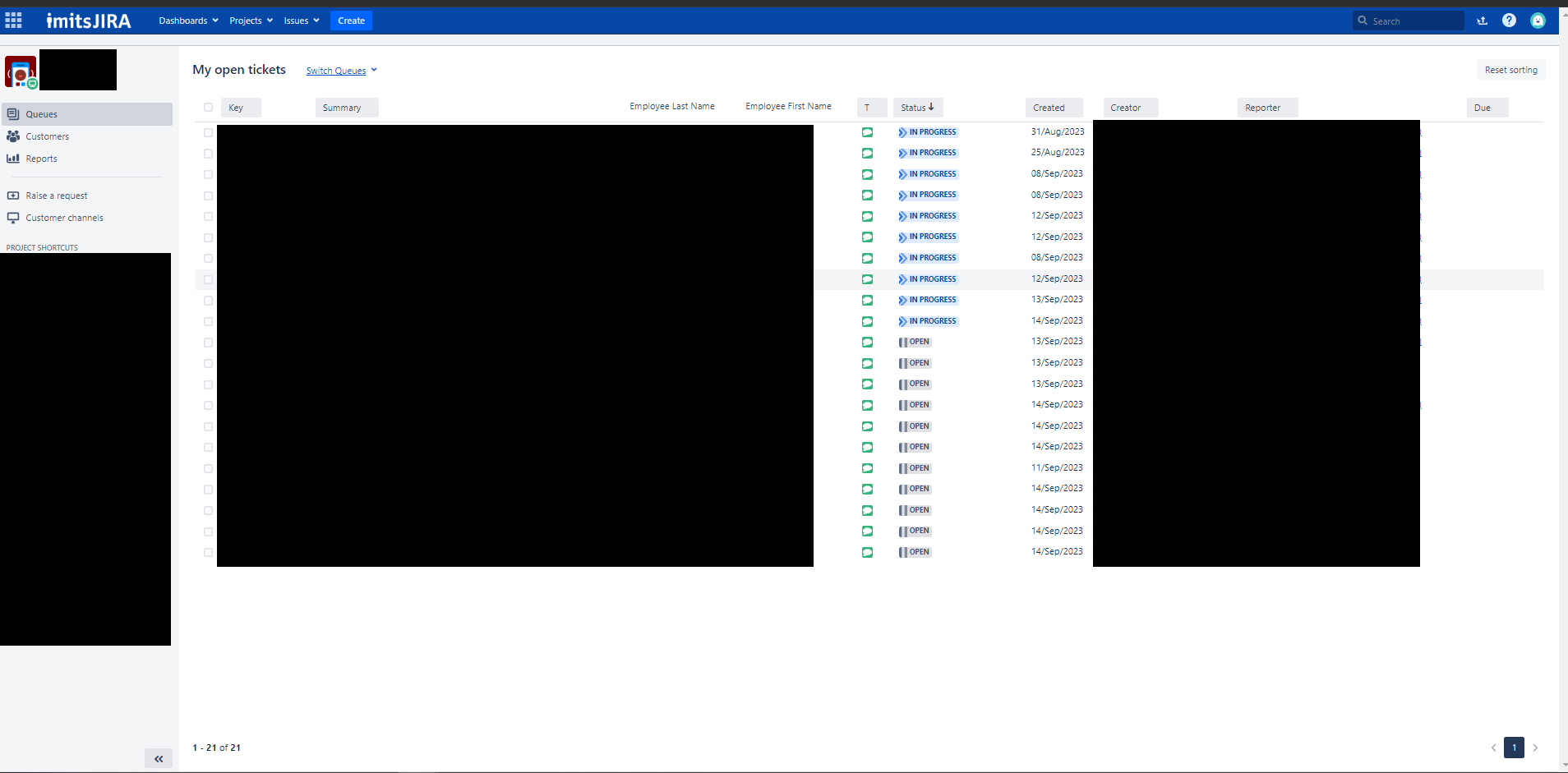The image size is (1568, 773).
Task: Check the first ticket row's checkbox
Action: (208, 132)
